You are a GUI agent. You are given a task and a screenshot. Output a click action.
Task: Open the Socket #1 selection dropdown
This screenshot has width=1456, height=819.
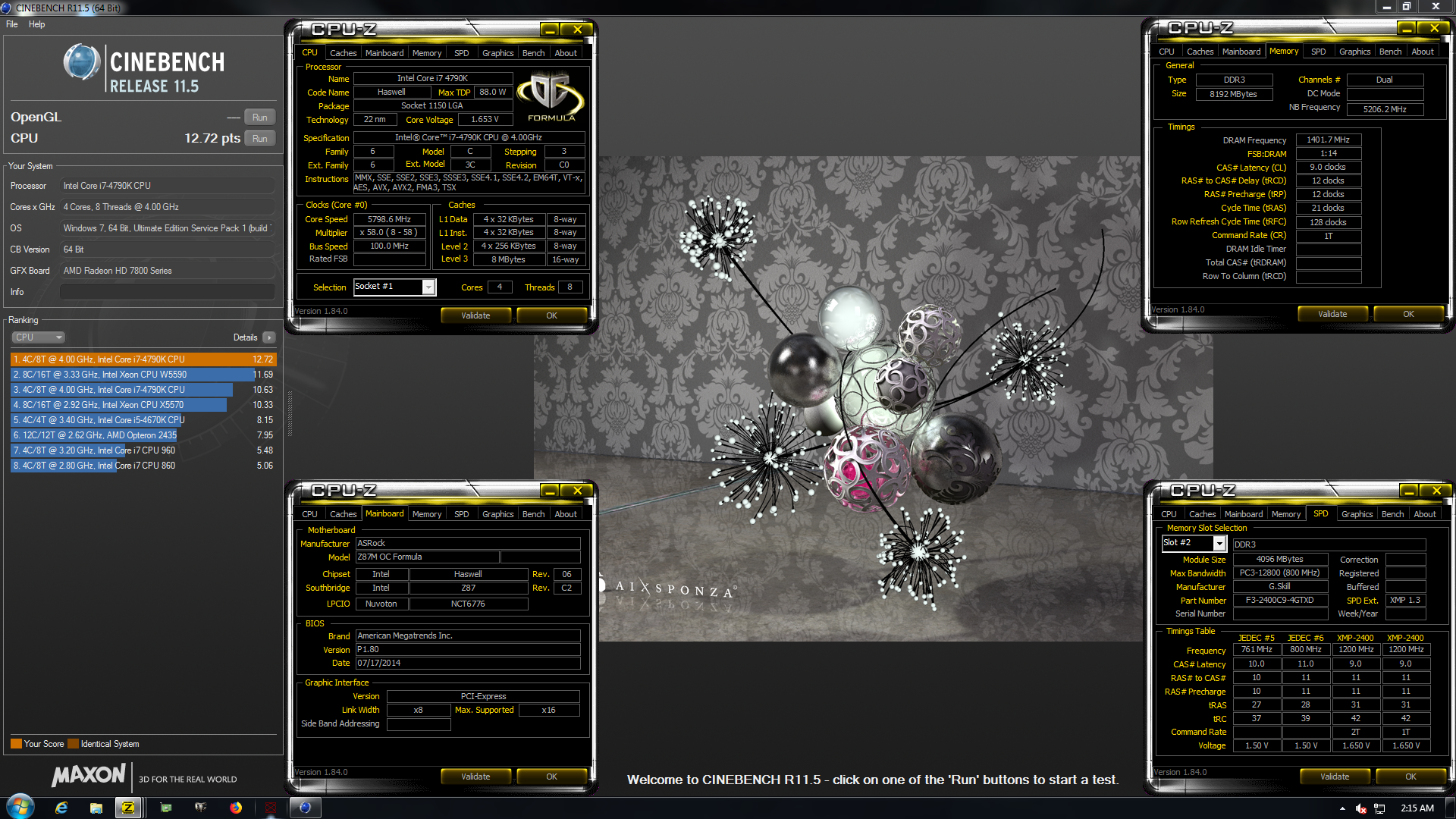[428, 287]
